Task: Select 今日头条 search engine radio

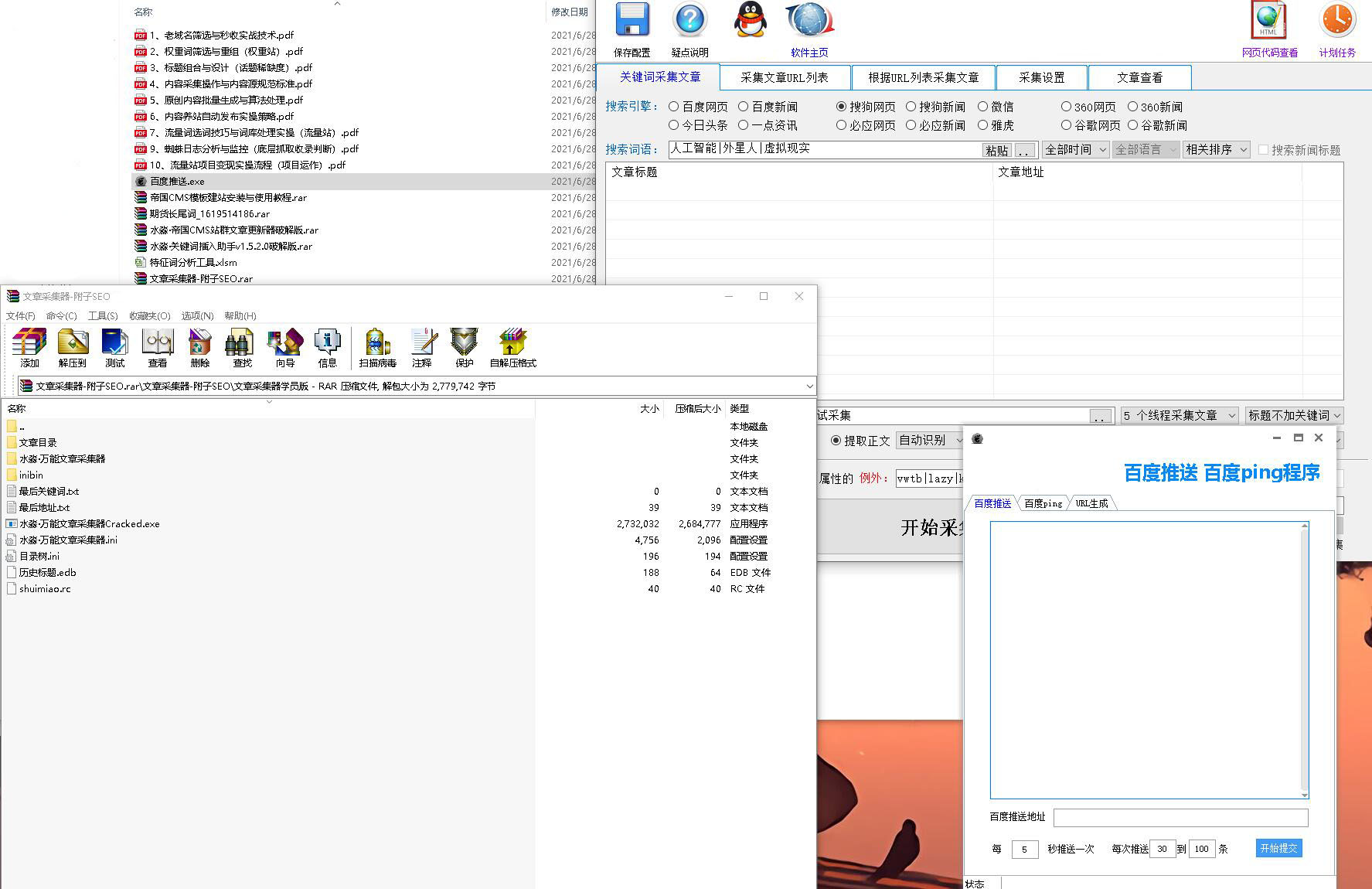Action: point(674,125)
